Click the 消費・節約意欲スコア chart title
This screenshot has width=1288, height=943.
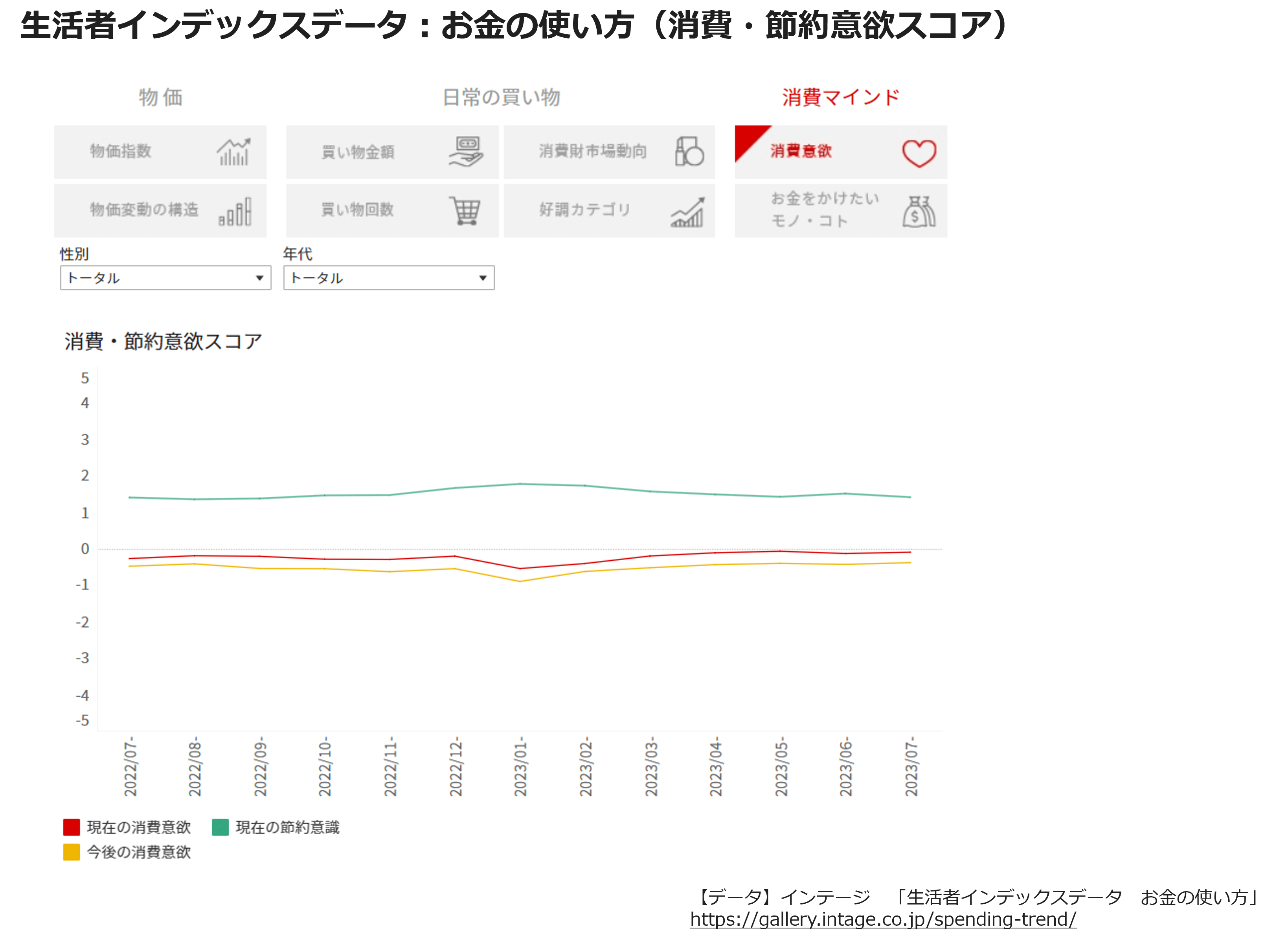tap(163, 341)
